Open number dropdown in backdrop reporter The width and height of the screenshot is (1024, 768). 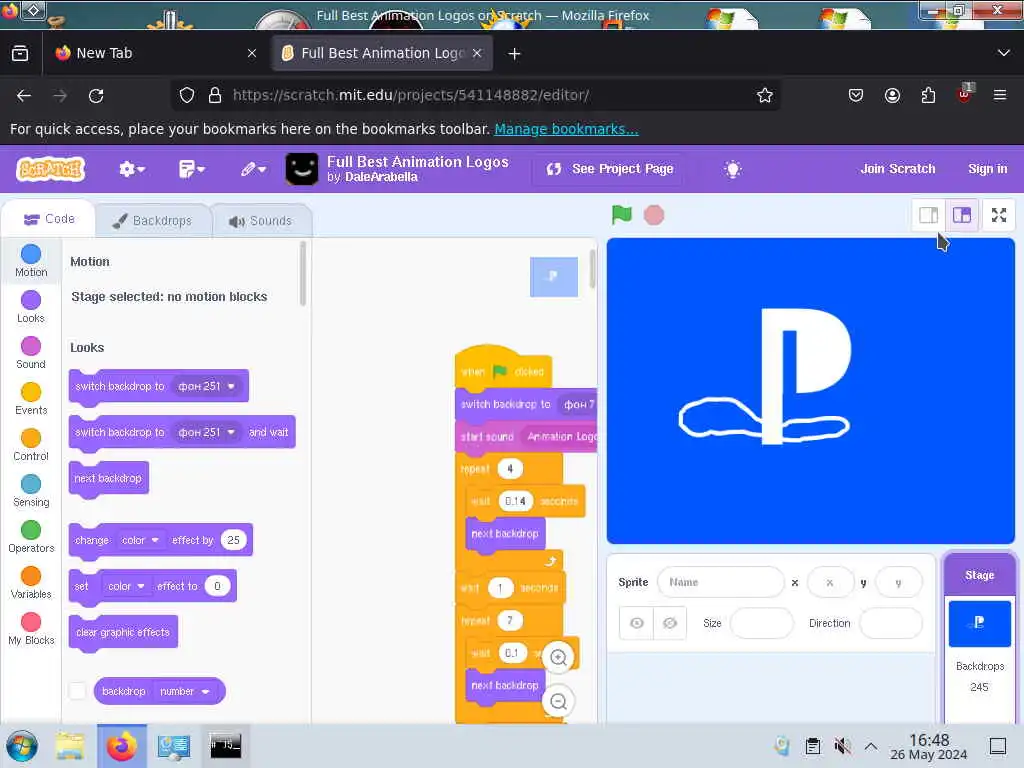(184, 691)
